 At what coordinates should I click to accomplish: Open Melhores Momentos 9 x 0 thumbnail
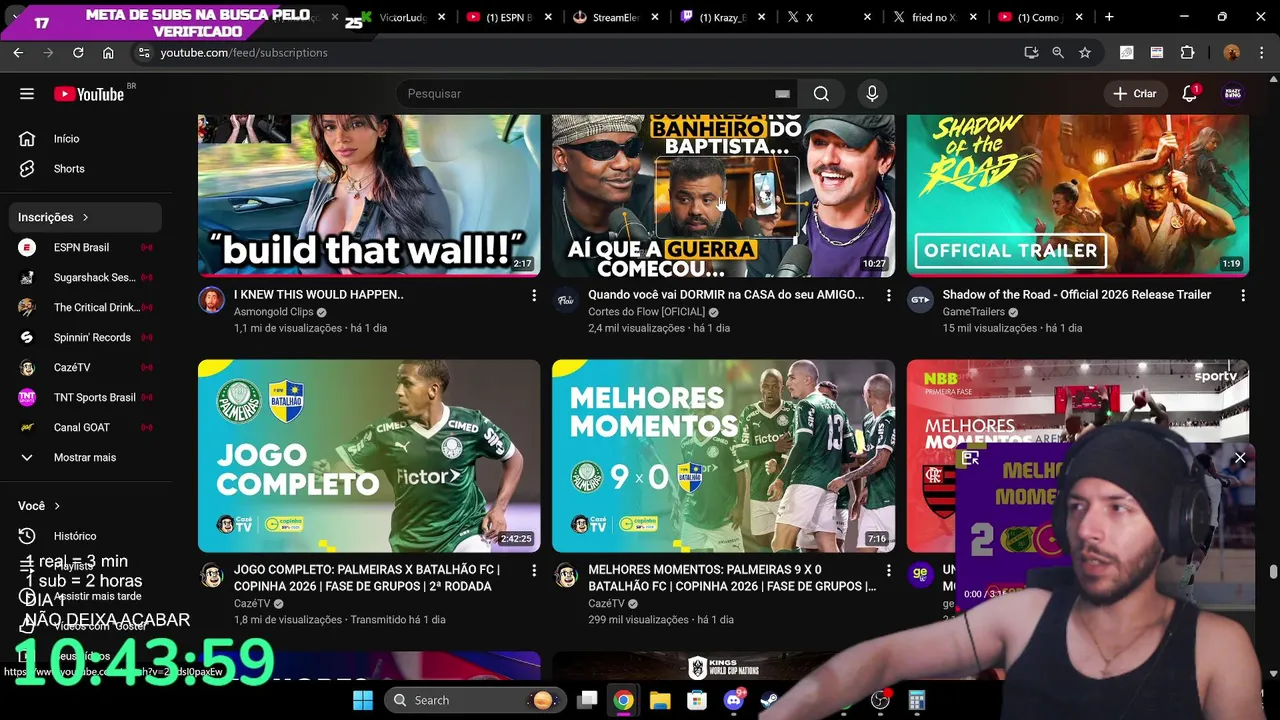[x=723, y=456]
